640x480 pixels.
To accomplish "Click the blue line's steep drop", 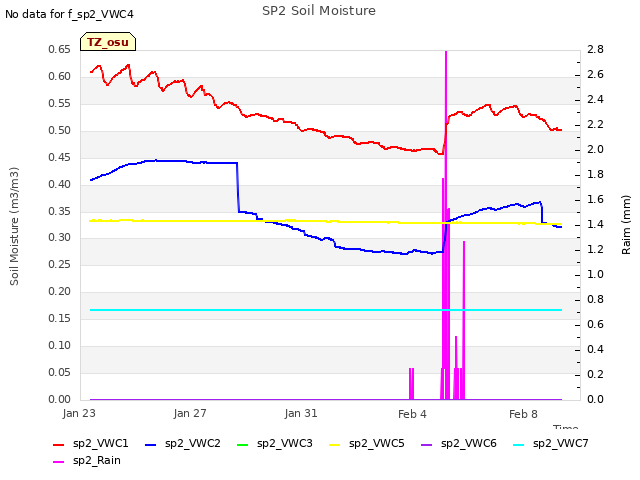I will pyautogui.click(x=238, y=188).
